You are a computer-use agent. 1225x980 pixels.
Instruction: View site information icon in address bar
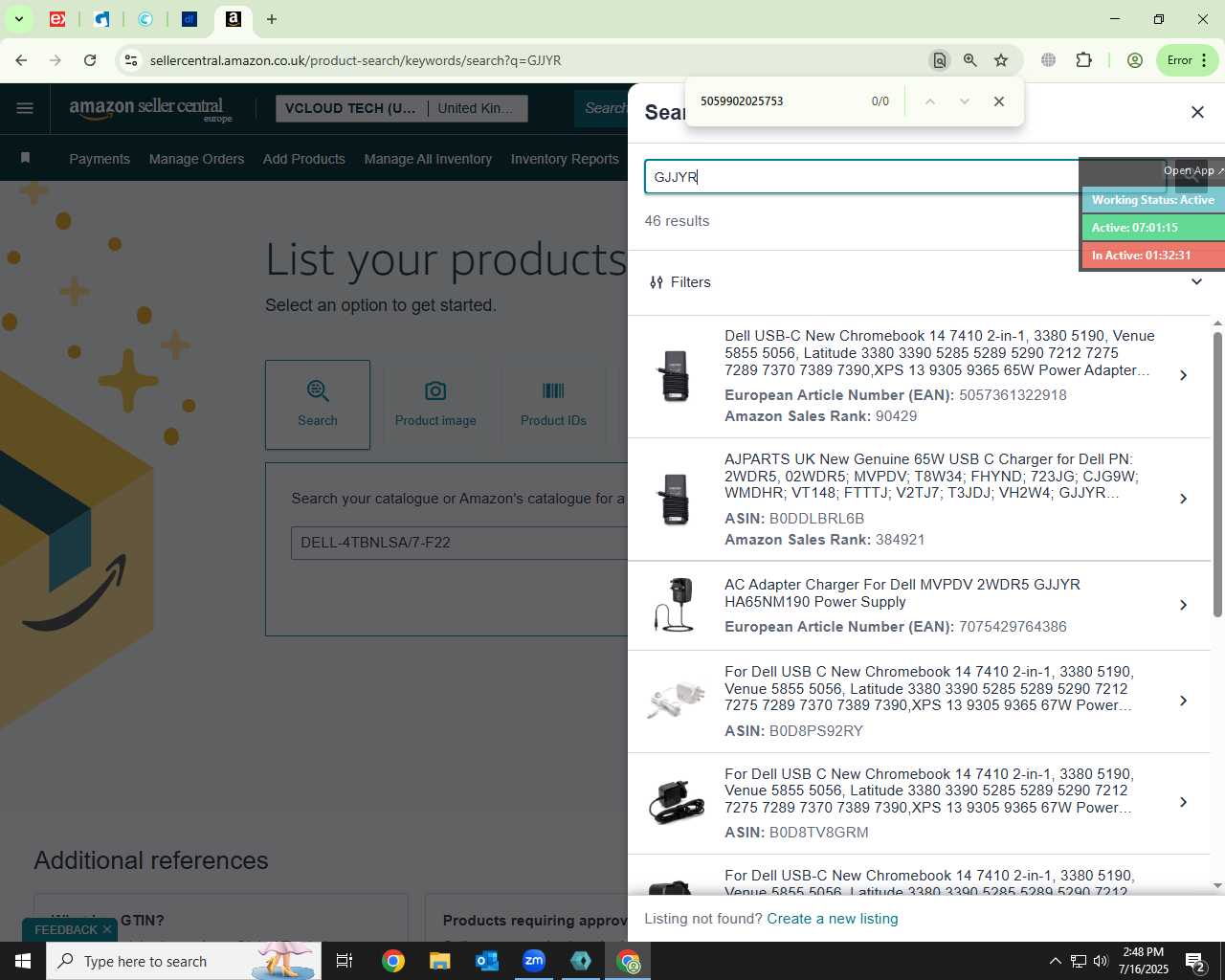[x=131, y=60]
